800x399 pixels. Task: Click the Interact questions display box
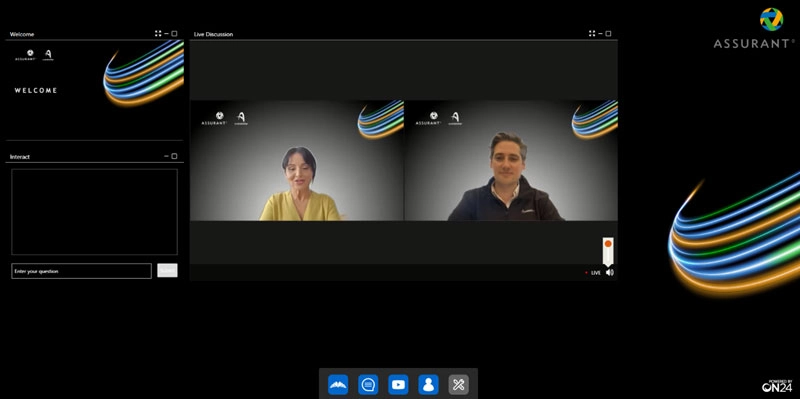coord(94,212)
